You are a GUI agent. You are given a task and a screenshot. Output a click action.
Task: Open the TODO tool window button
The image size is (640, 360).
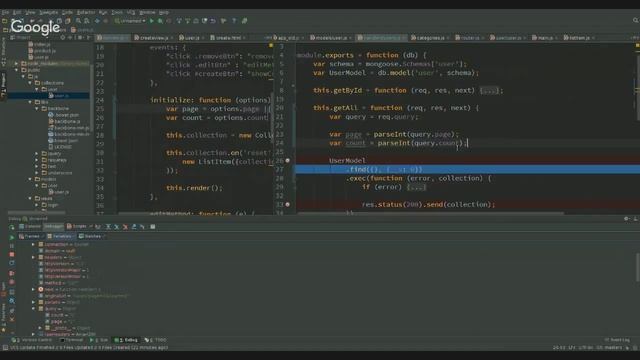156,340
